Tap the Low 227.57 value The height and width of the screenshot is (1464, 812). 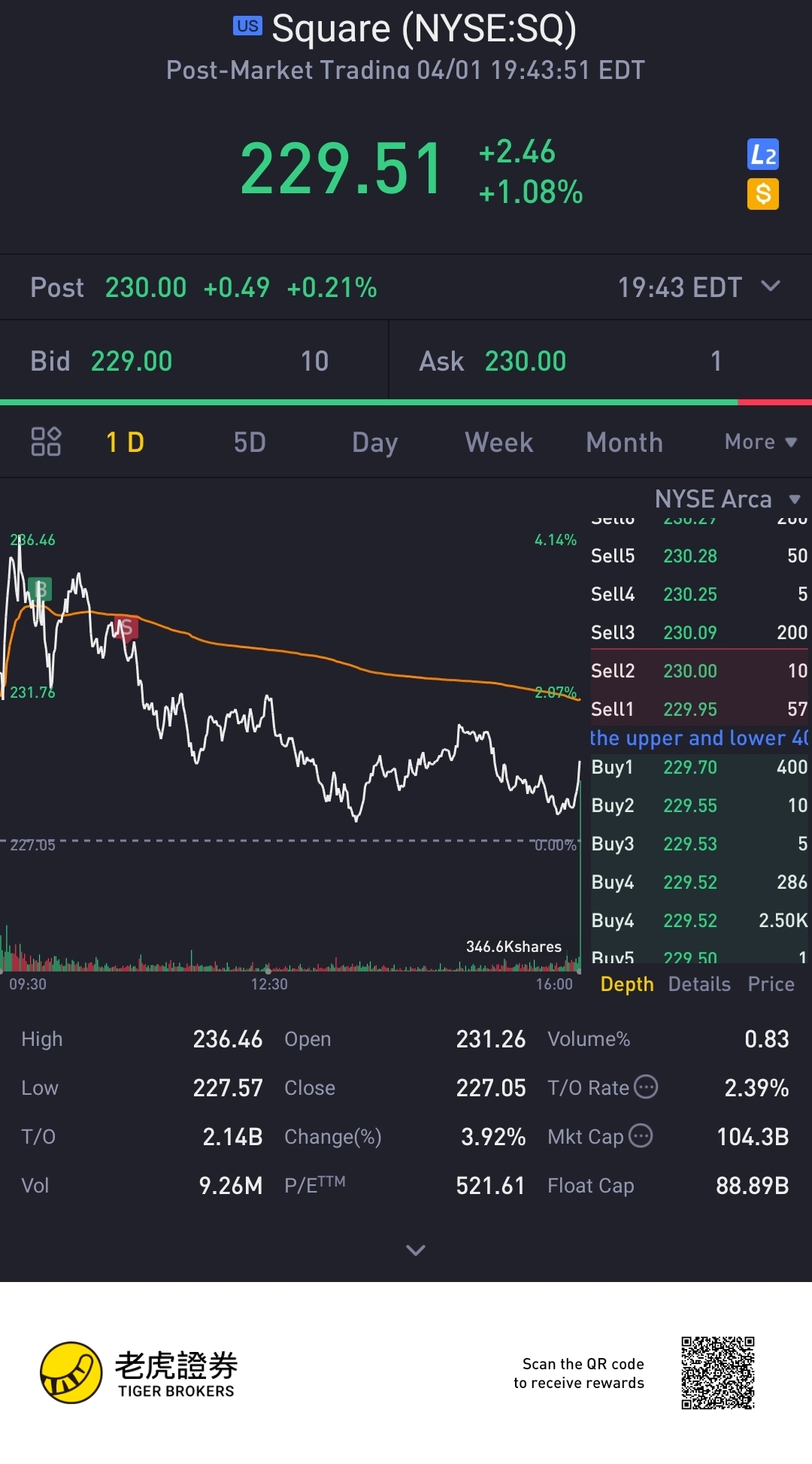tap(228, 1088)
